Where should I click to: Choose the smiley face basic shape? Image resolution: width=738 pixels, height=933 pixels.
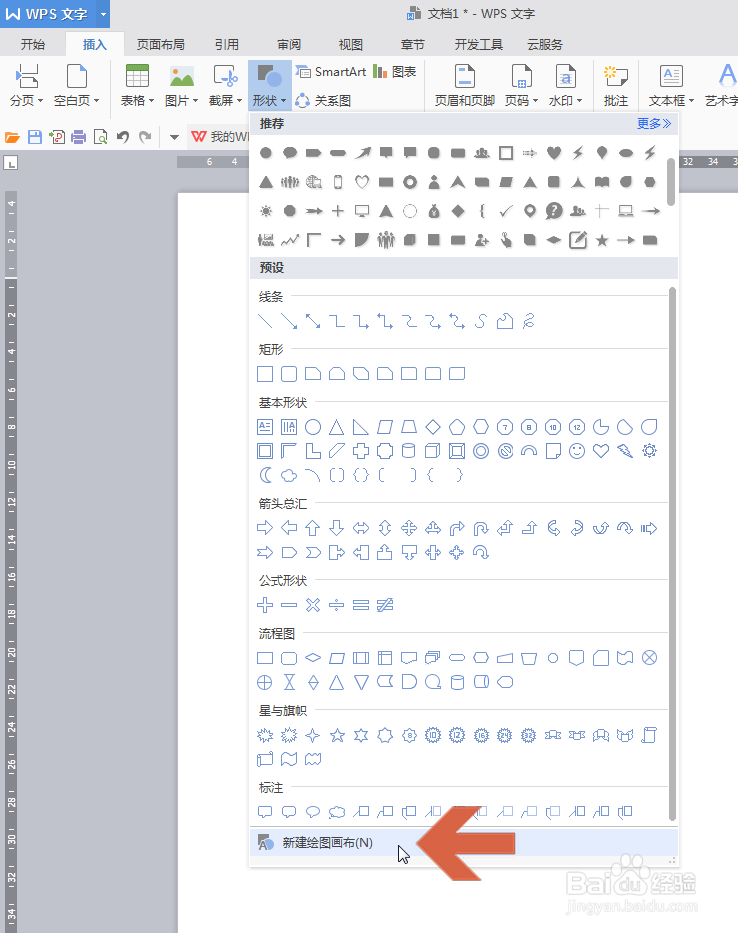tap(577, 451)
